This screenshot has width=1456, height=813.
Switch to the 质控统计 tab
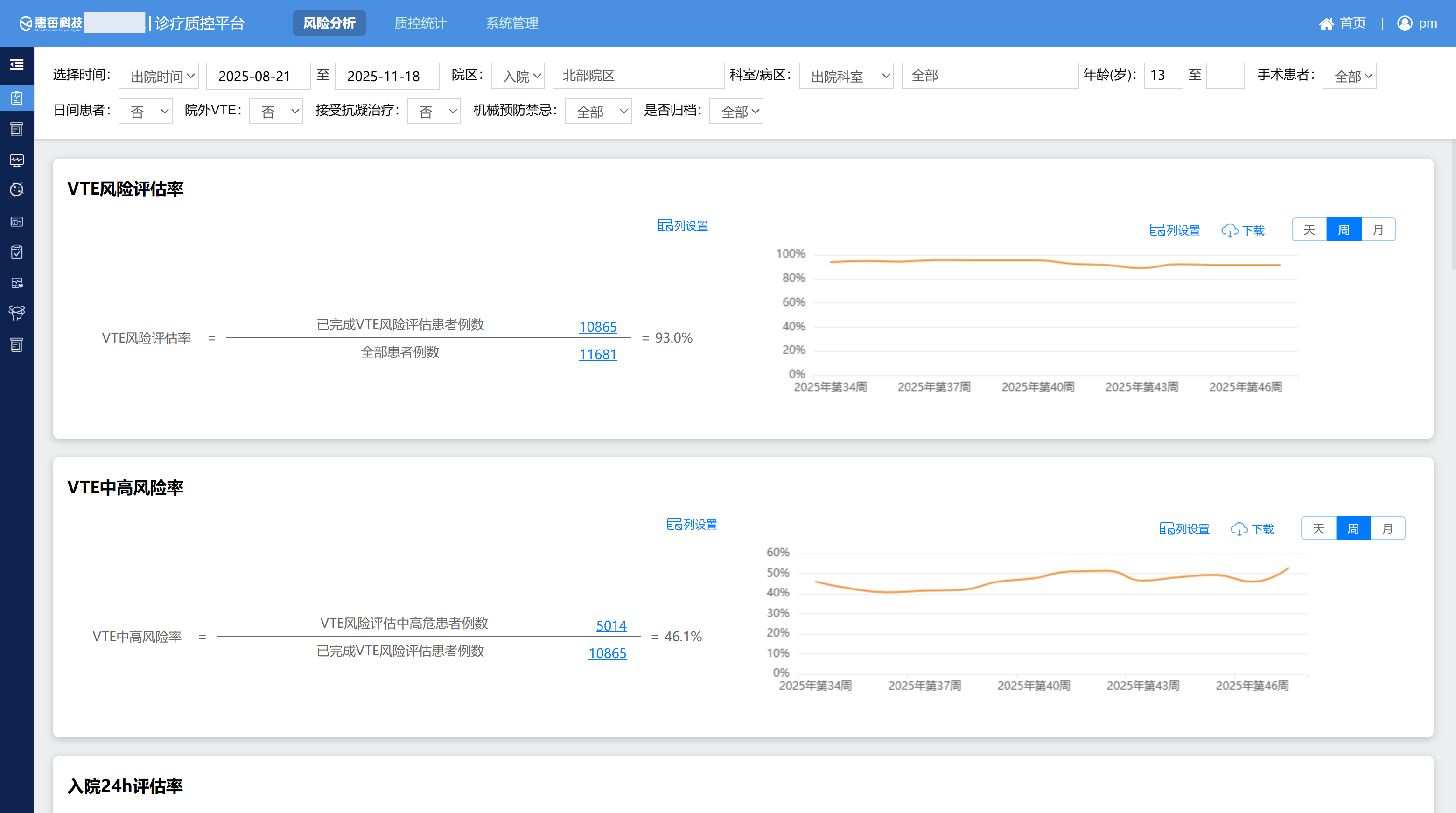tap(420, 23)
